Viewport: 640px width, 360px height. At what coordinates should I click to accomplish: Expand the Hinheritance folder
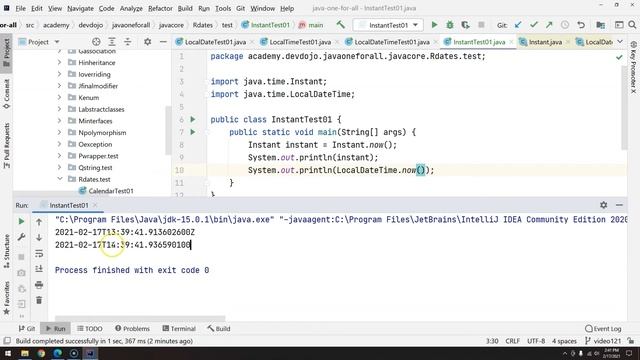(60, 62)
